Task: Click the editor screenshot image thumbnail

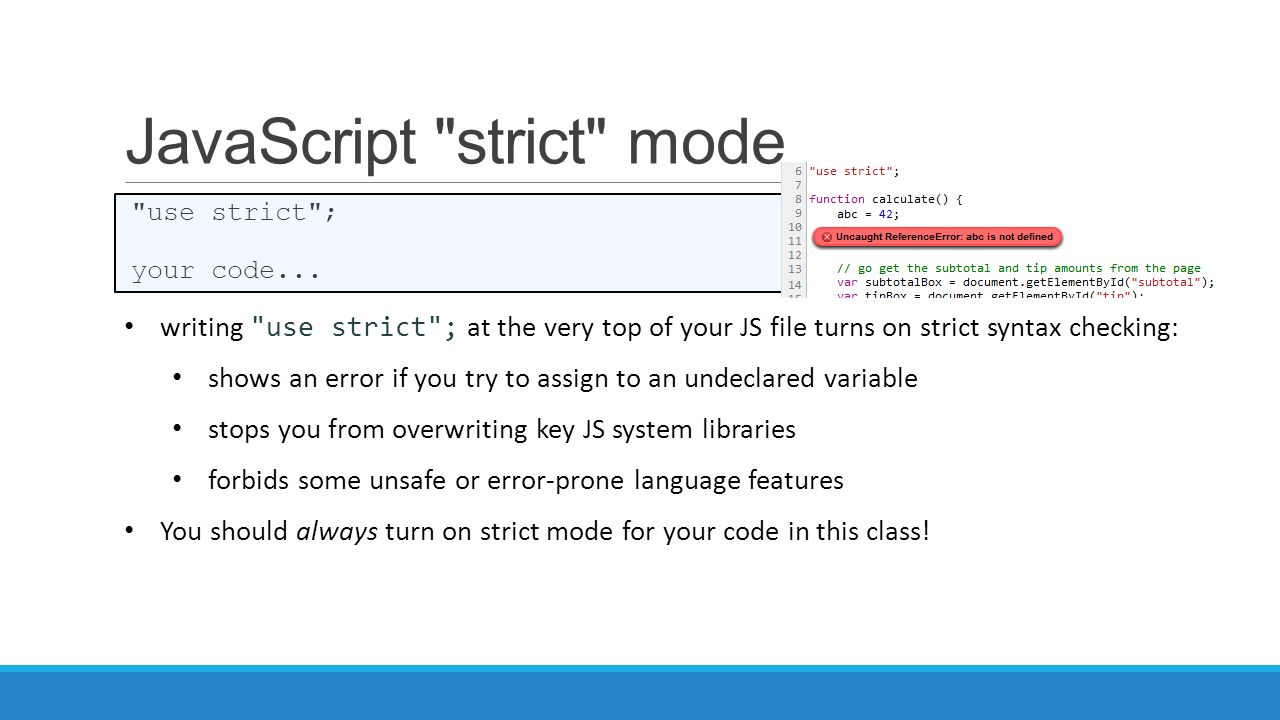Action: 1000,229
